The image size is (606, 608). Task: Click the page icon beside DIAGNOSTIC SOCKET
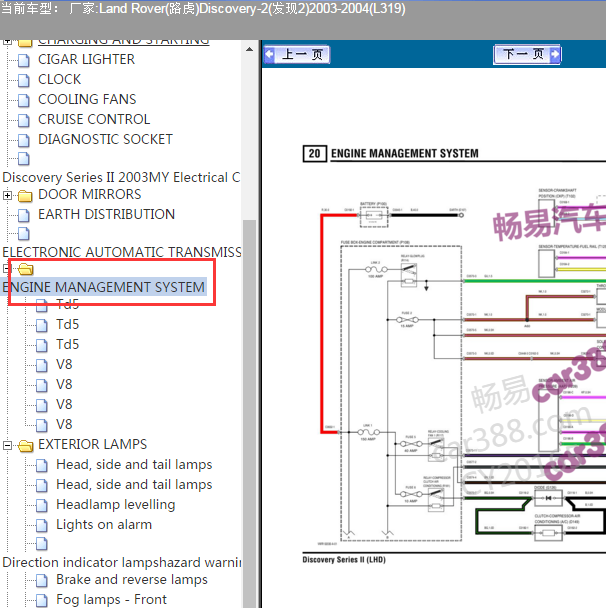pyautogui.click(x=24, y=140)
